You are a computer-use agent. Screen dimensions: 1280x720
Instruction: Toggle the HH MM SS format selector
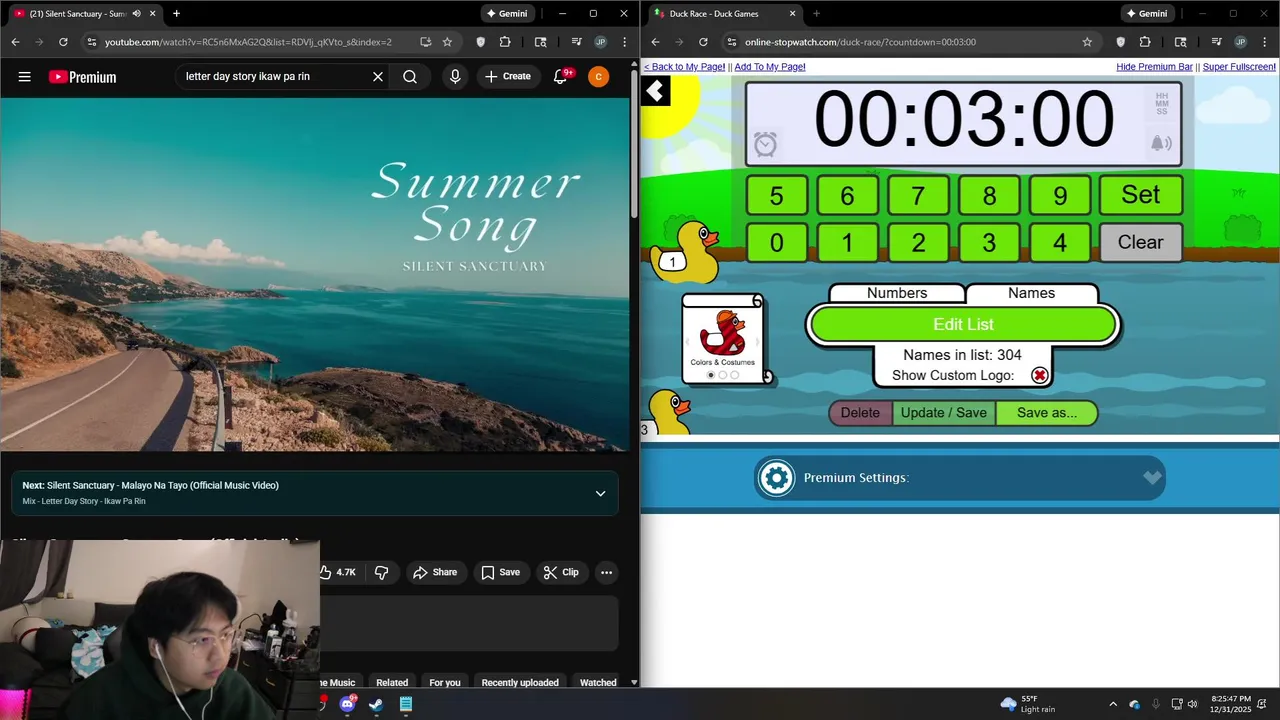[x=1161, y=104]
